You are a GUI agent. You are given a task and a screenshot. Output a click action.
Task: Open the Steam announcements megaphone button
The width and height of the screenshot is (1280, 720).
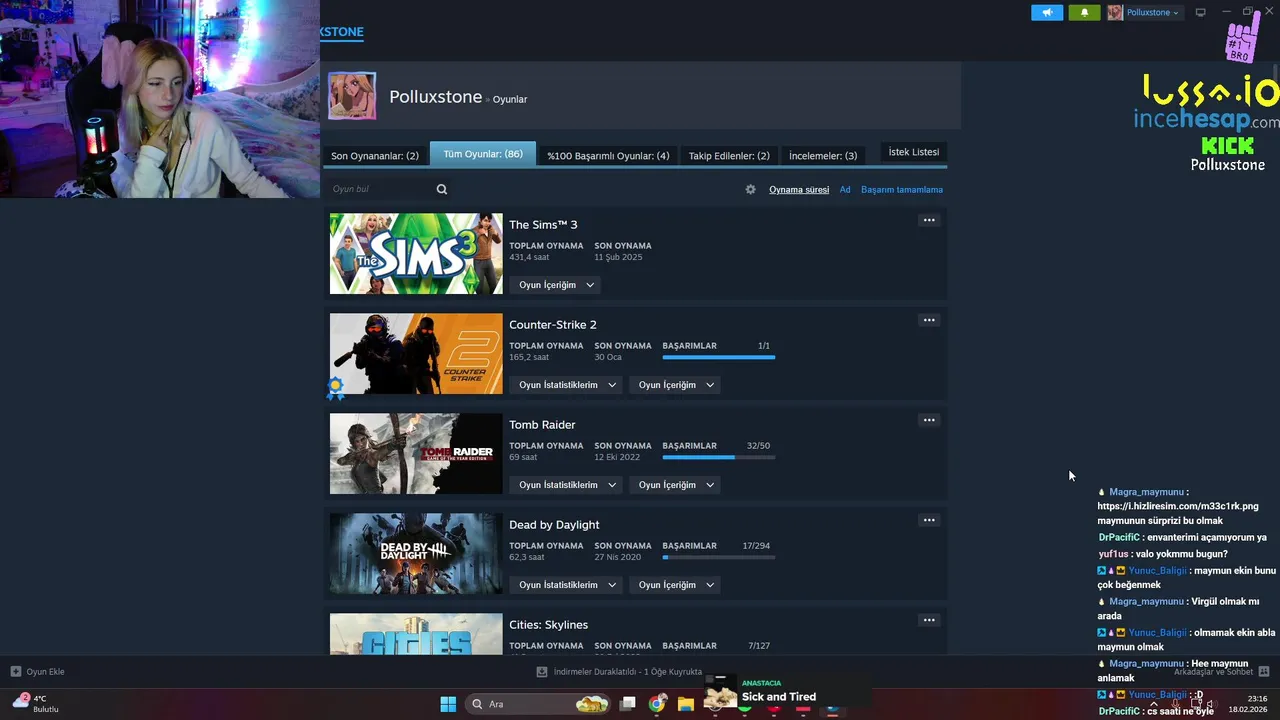[x=1047, y=13]
